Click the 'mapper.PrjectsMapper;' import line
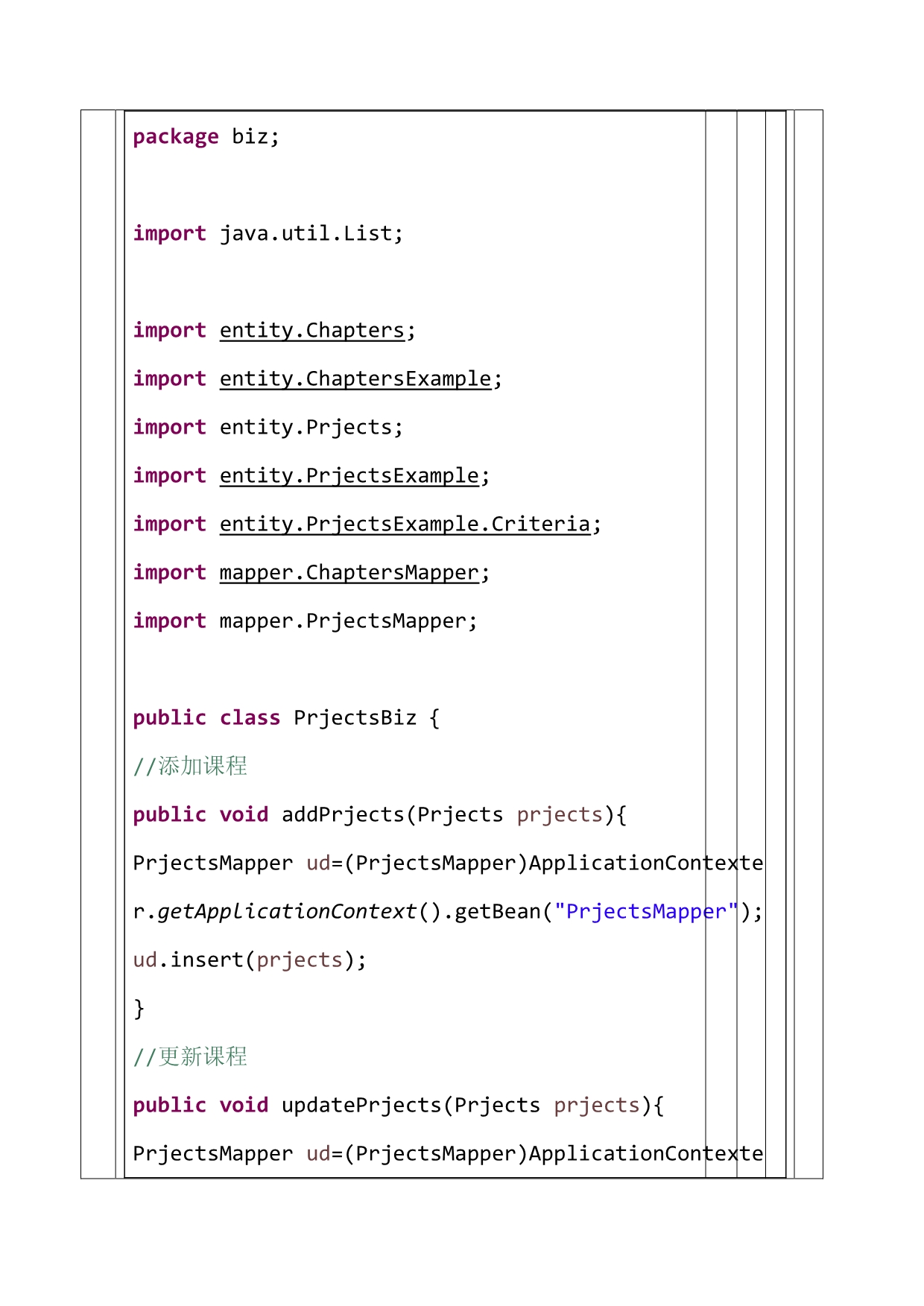924x1306 pixels. point(348,621)
